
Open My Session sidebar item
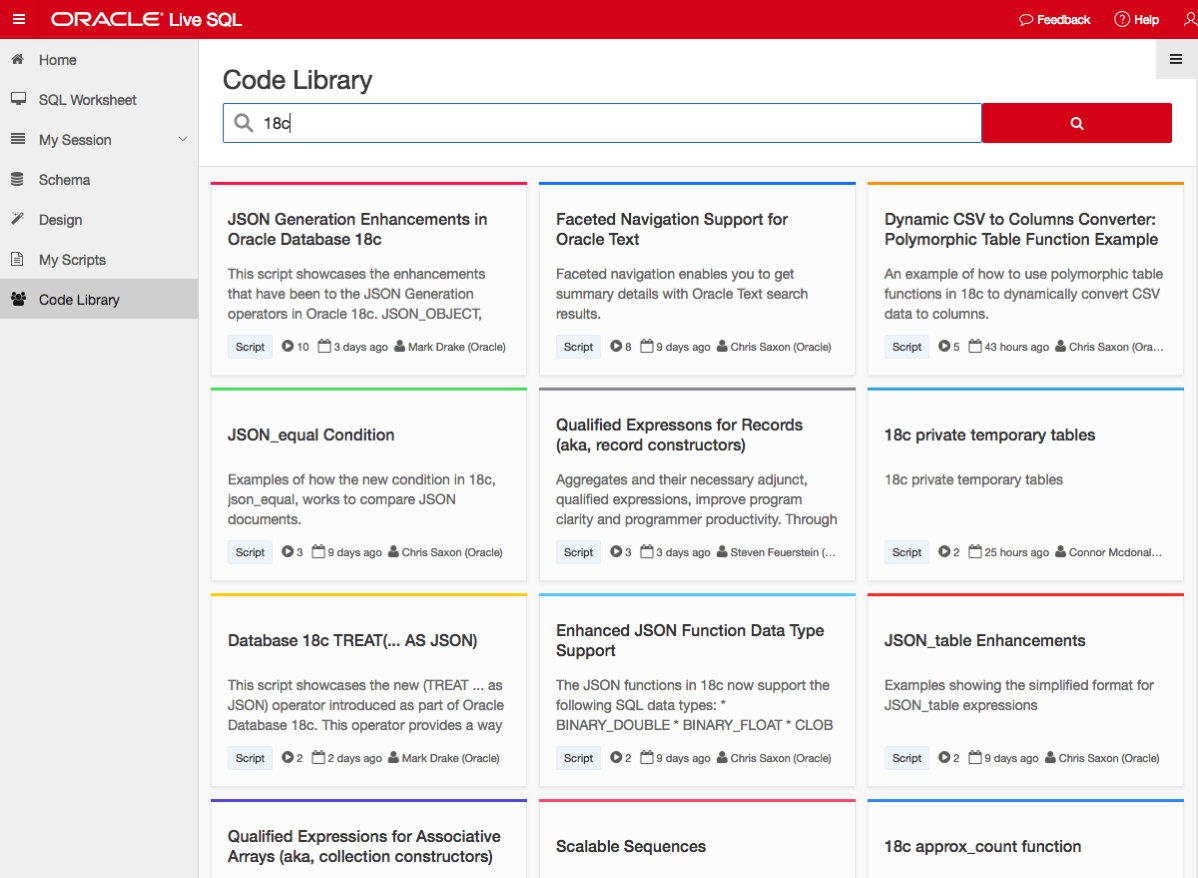75,140
